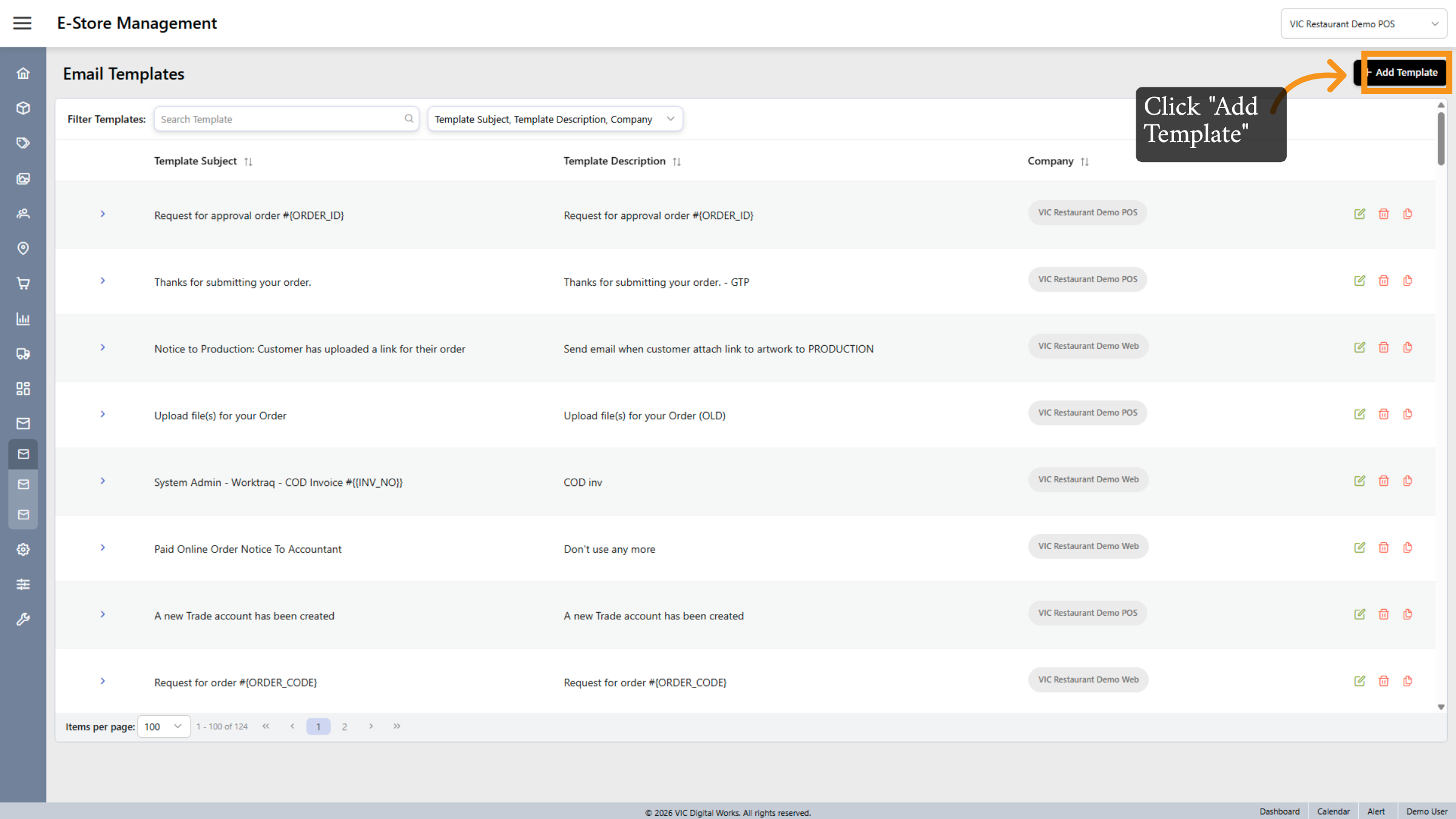Open the Image Gallery sidebar icon

[23, 178]
